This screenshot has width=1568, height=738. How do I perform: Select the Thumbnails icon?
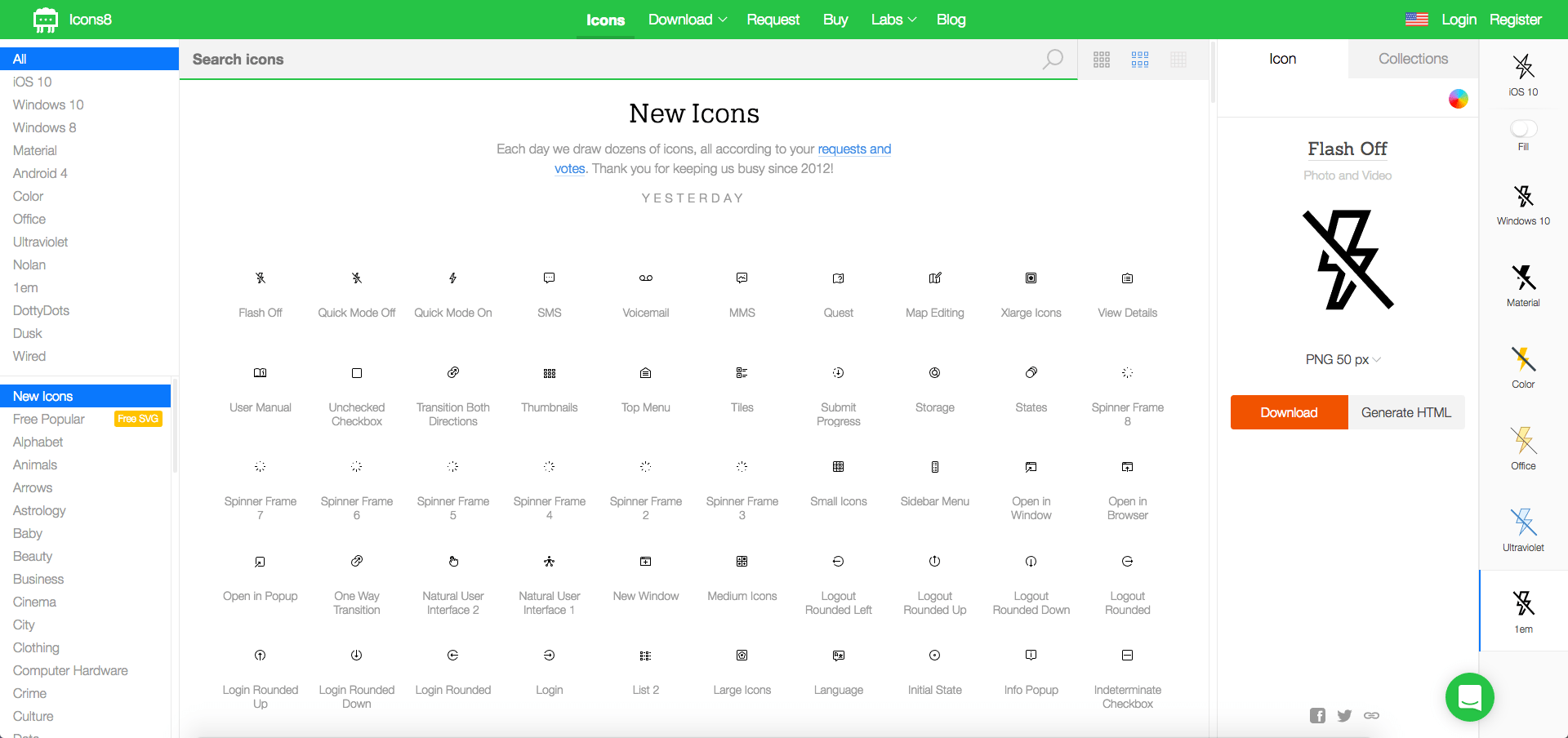click(550, 373)
